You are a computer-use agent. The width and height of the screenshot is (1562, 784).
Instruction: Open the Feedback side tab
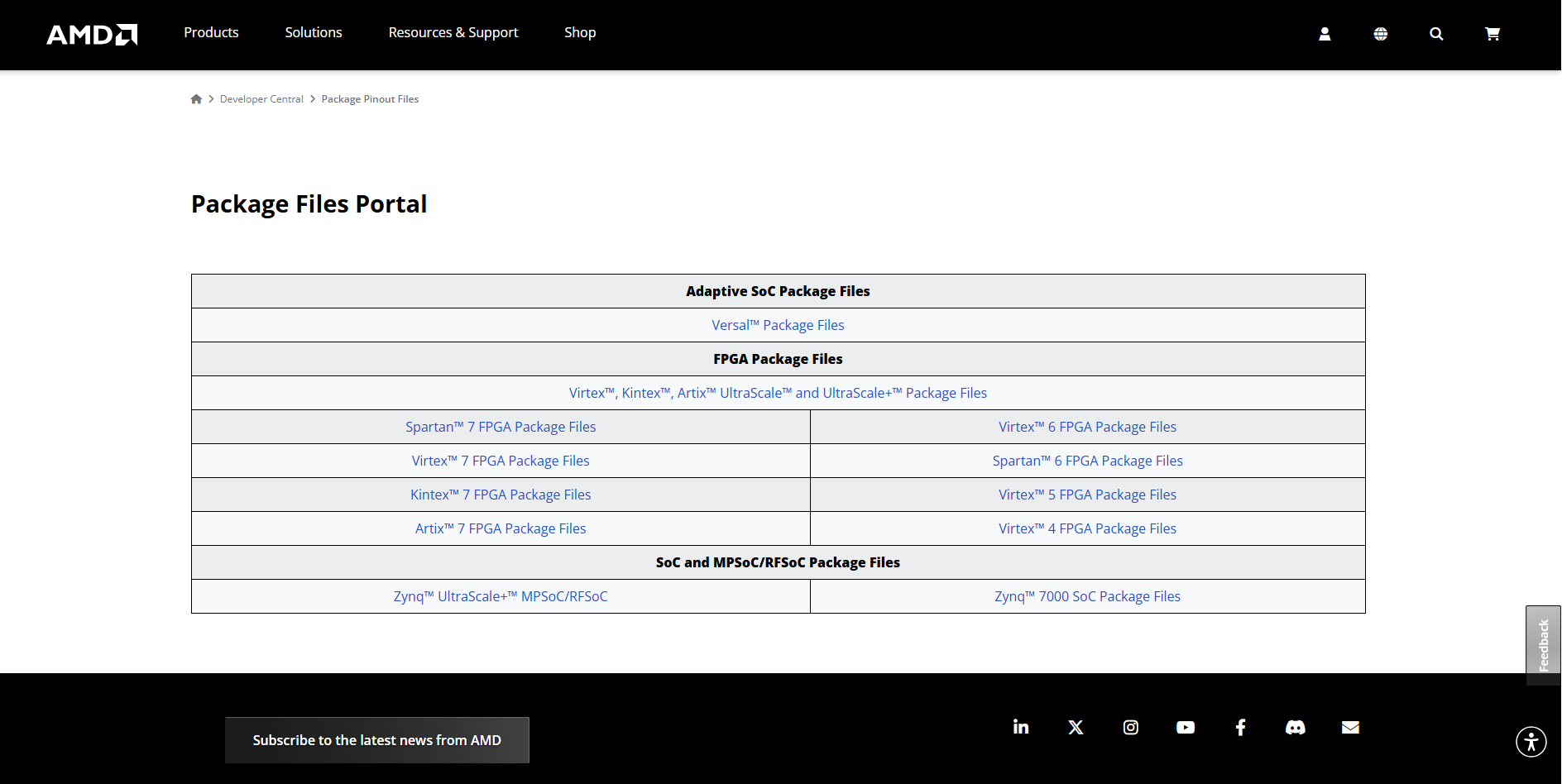(1543, 645)
